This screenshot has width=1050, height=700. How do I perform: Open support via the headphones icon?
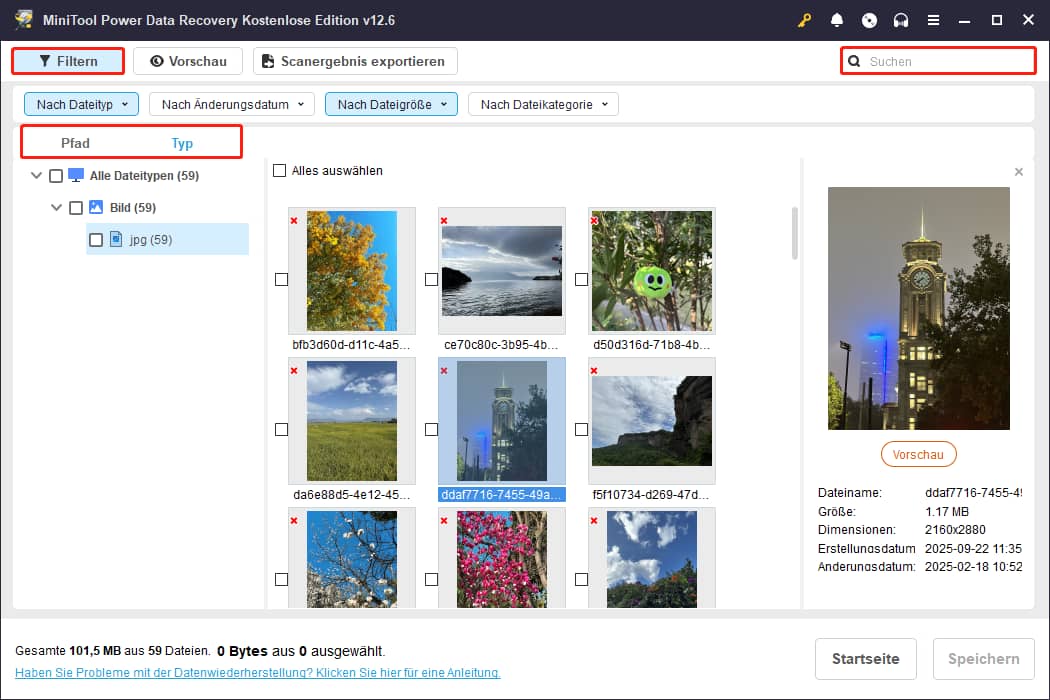tap(901, 20)
